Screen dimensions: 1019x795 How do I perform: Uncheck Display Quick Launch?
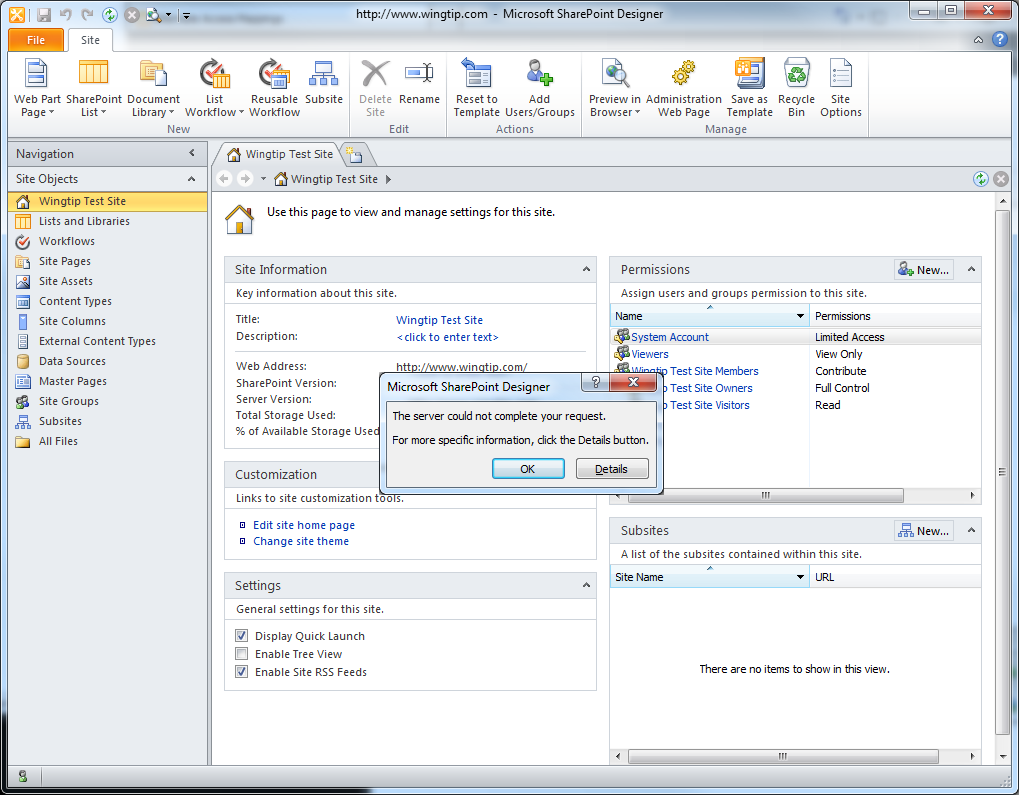tap(241, 635)
